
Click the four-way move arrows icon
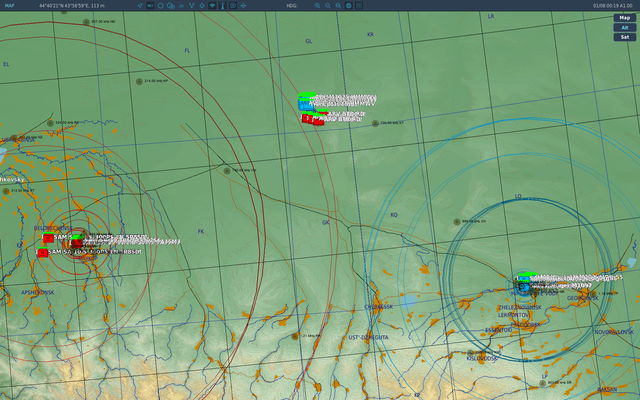[x=243, y=6]
